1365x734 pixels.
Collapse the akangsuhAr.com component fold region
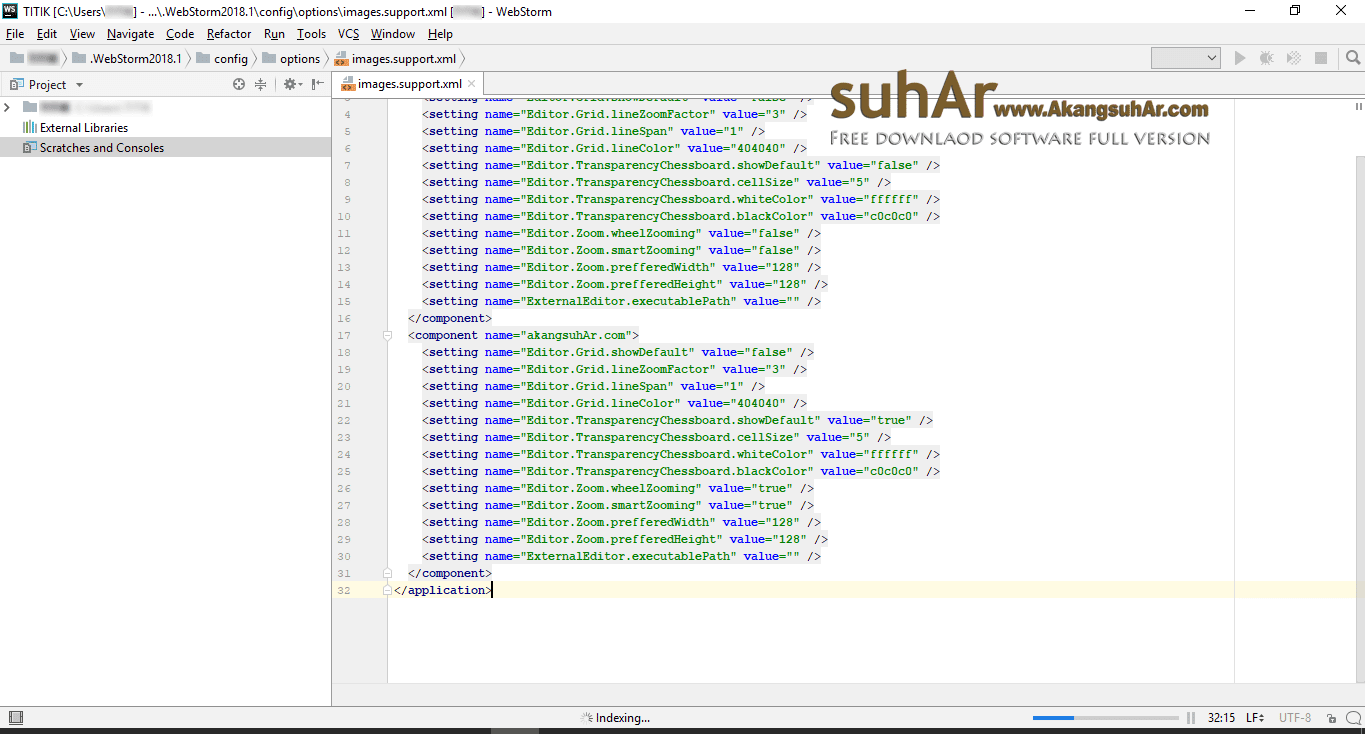[x=386, y=335]
